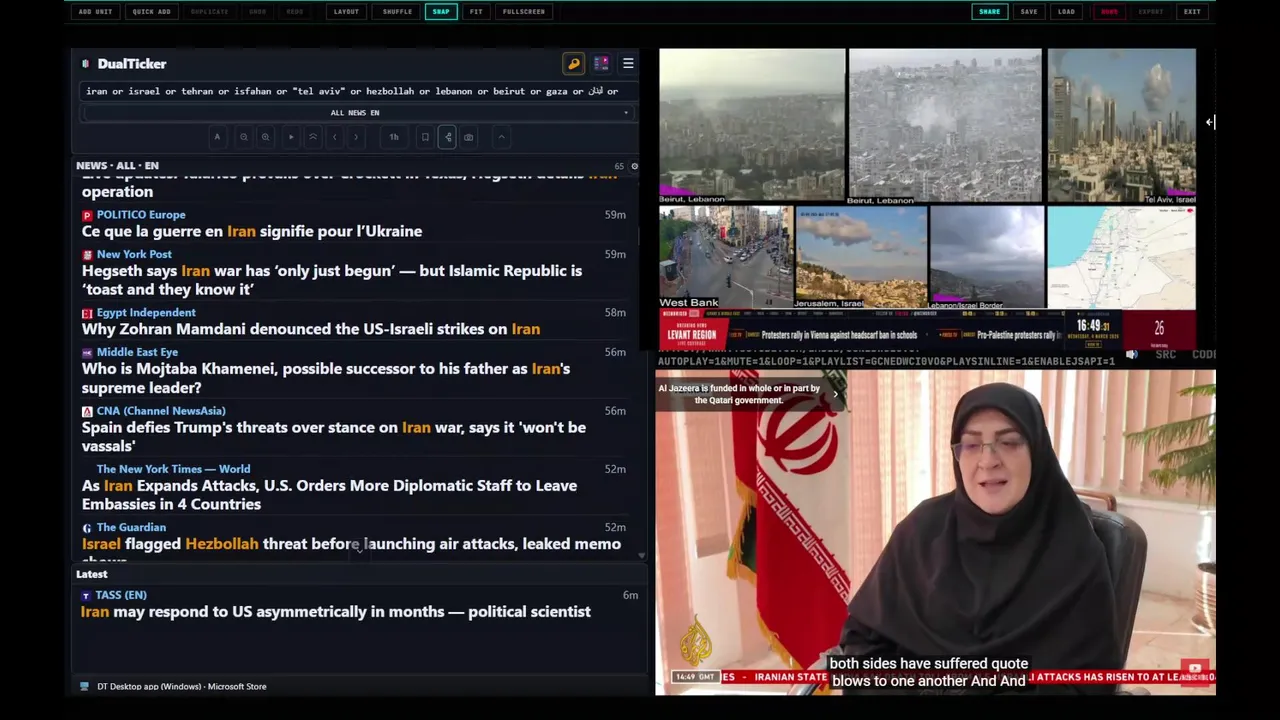Click the font size 'A' toolbar icon
The height and width of the screenshot is (720, 1280).
click(x=217, y=137)
